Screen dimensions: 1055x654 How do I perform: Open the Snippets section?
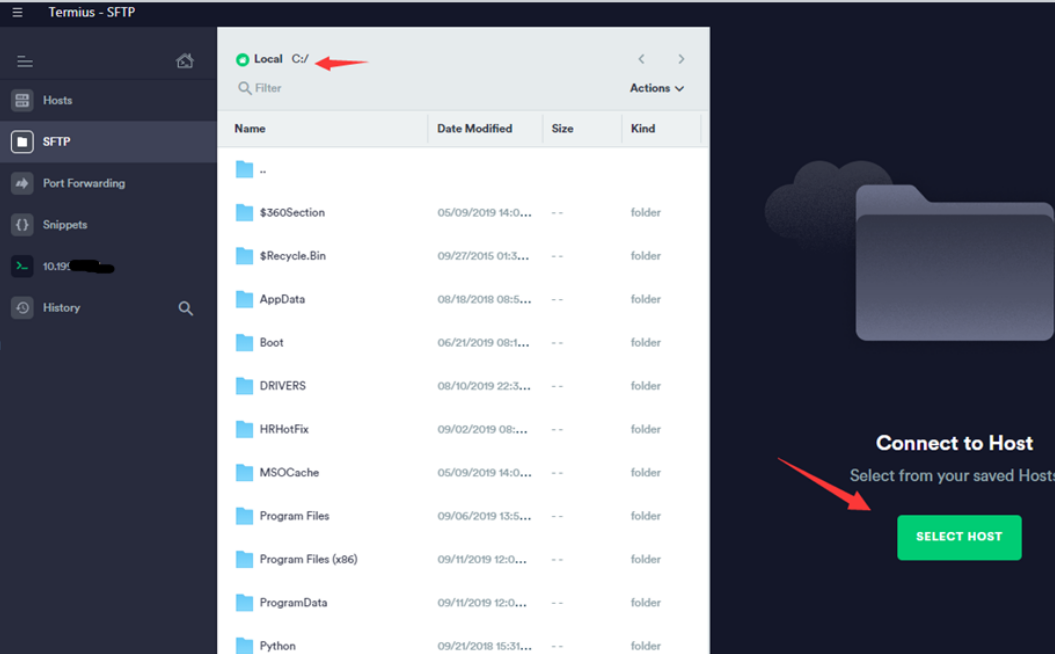[108, 225]
